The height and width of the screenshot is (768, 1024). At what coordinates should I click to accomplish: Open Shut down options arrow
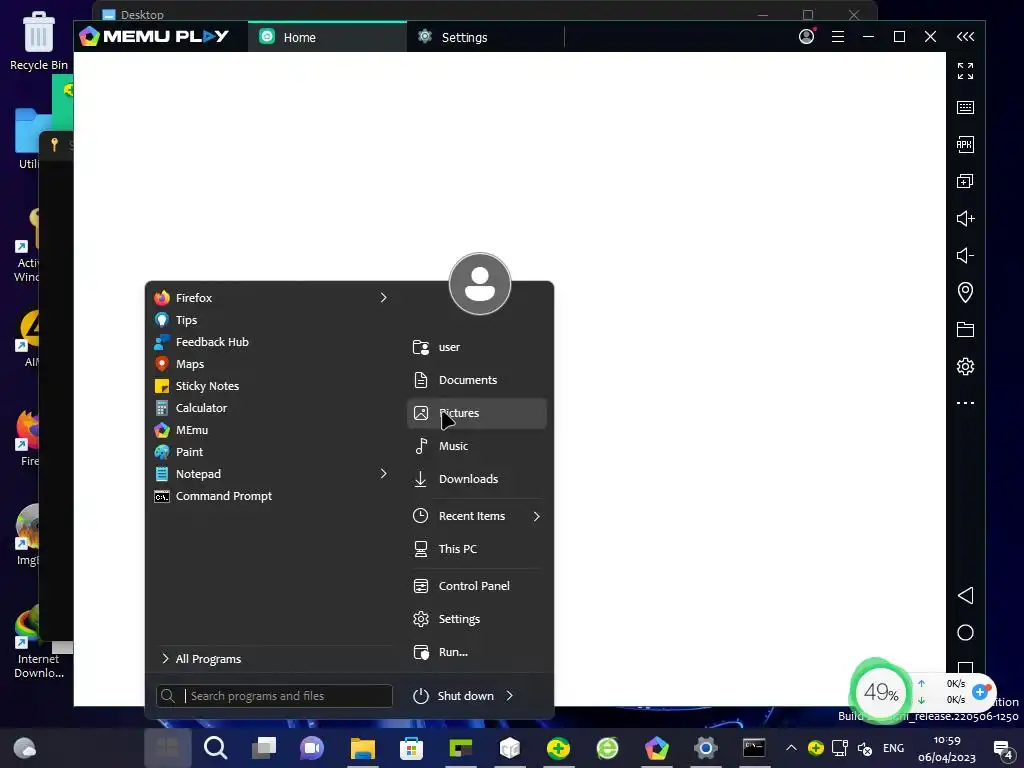tap(510, 696)
